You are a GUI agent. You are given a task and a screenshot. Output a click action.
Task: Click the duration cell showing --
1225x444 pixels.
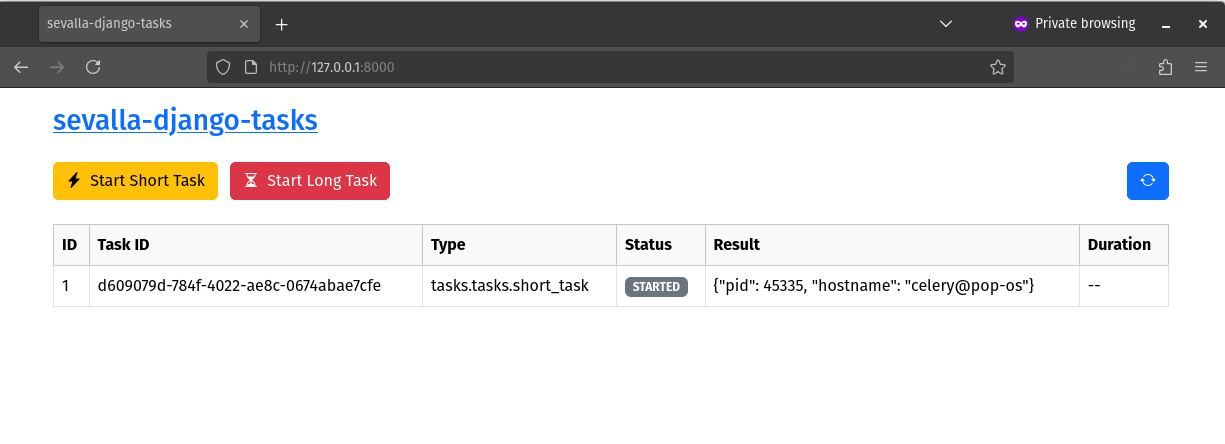[1124, 286]
